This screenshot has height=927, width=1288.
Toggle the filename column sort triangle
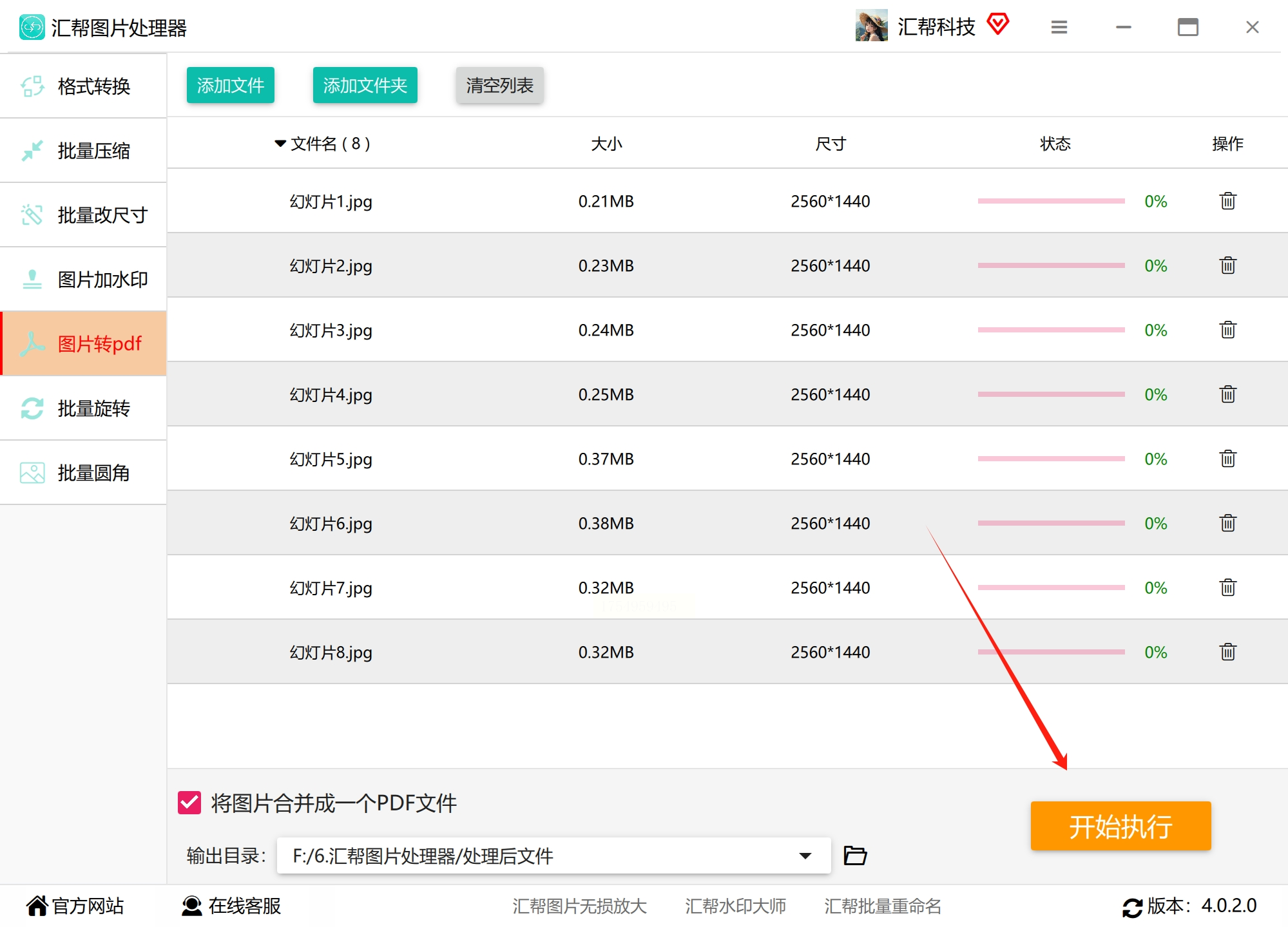pos(280,143)
